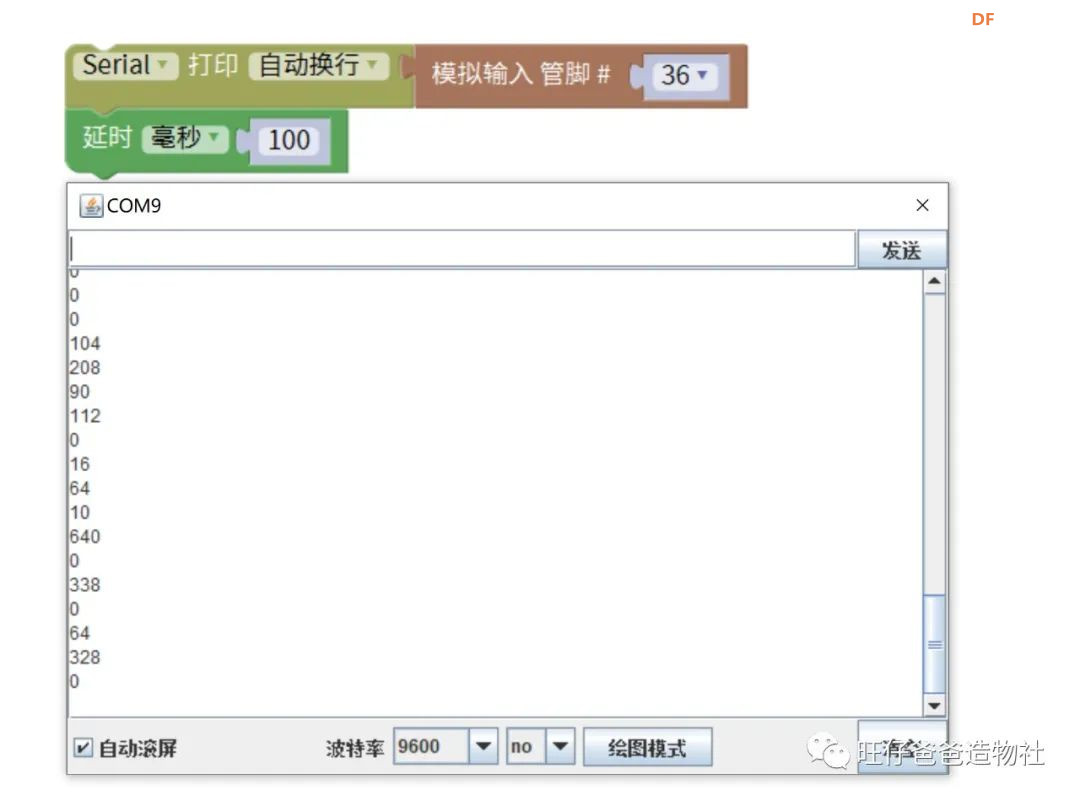Click the serial output scrollbar thumb
The image size is (1080, 801).
coord(934,643)
